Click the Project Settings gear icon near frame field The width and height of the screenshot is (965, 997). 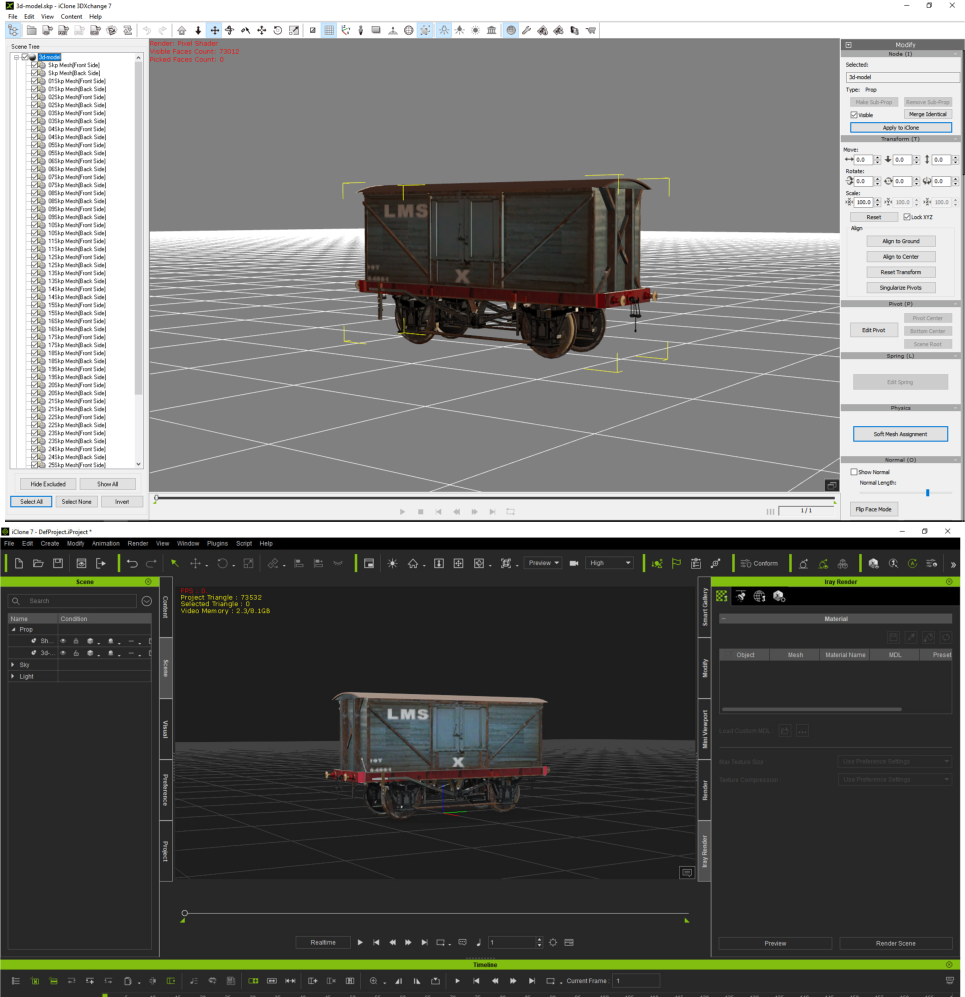(x=553, y=942)
